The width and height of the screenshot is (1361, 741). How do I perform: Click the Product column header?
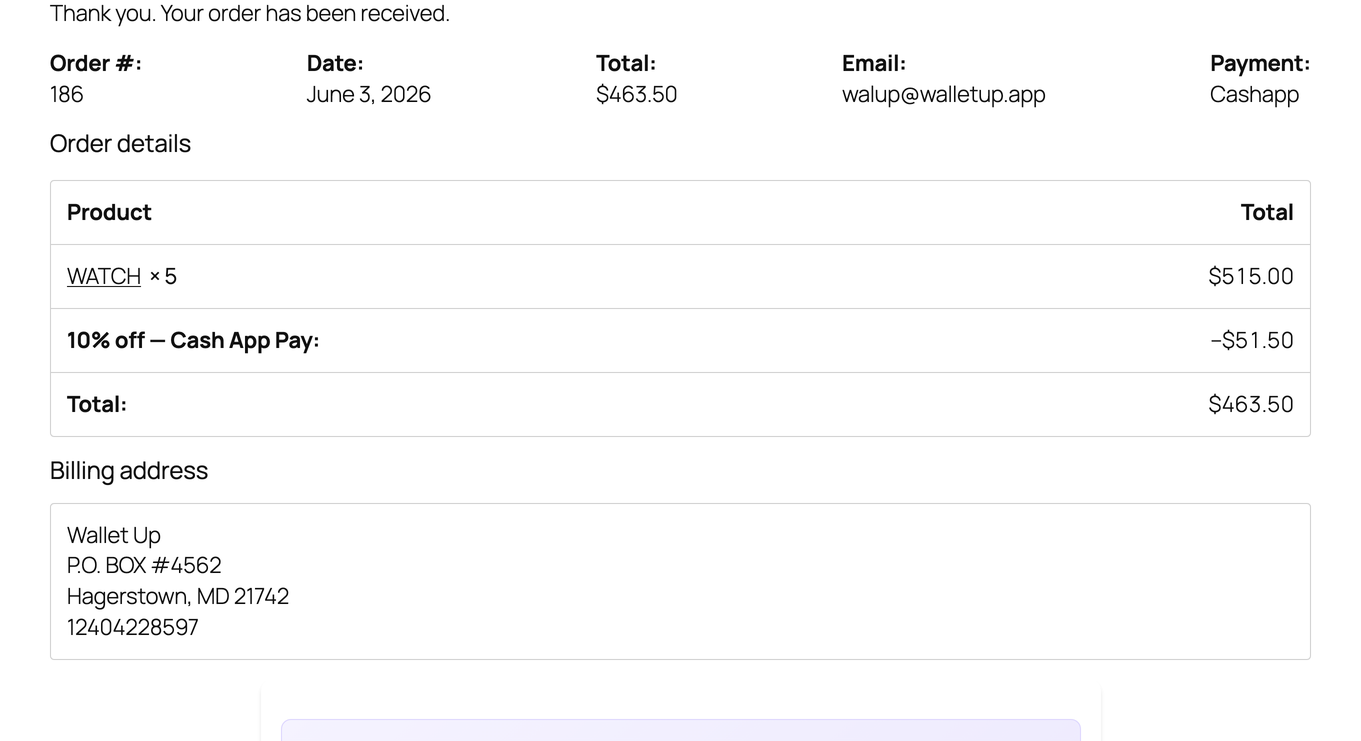[109, 212]
